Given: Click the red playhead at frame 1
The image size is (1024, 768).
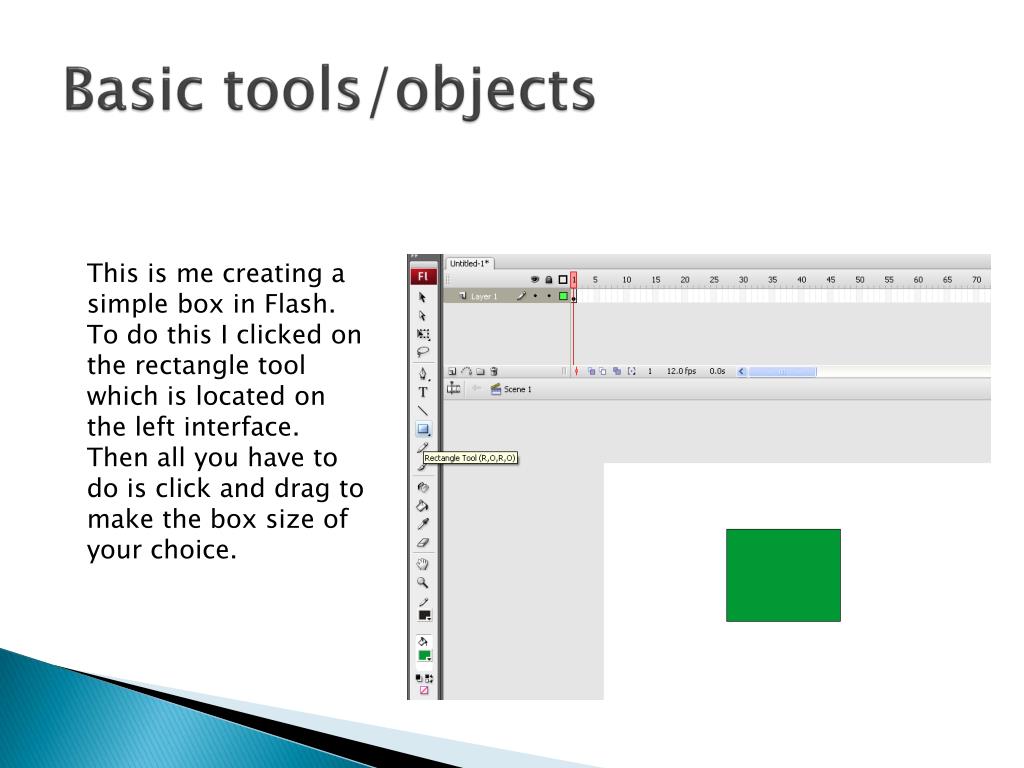Looking at the screenshot, I should (574, 280).
